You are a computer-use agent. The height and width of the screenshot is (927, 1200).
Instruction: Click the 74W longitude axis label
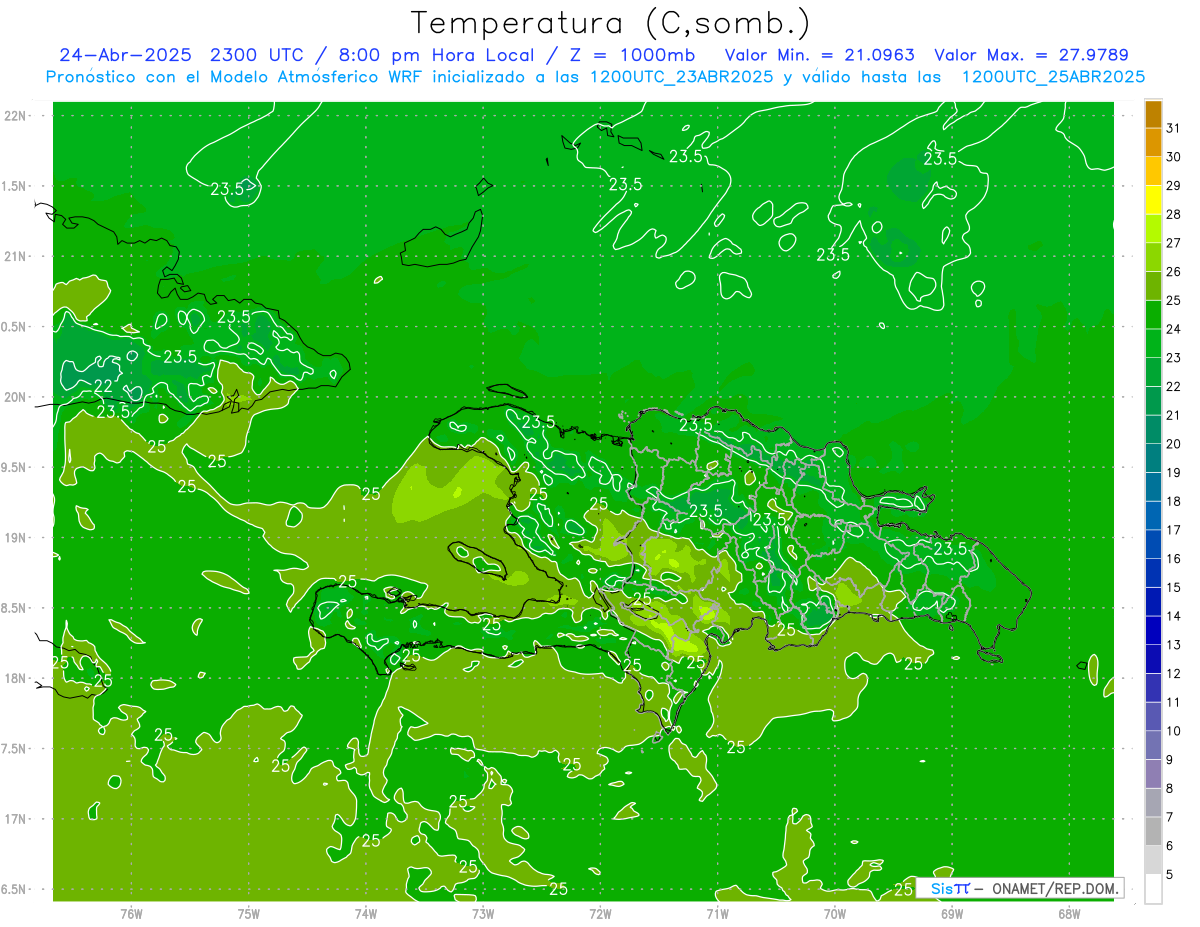(366, 913)
